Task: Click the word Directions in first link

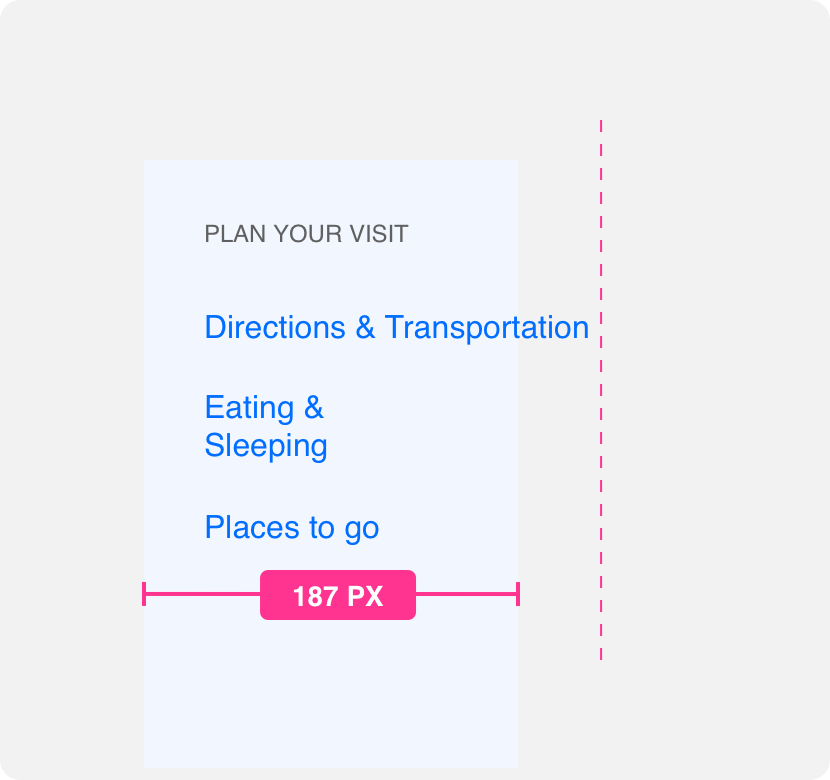Action: point(275,328)
